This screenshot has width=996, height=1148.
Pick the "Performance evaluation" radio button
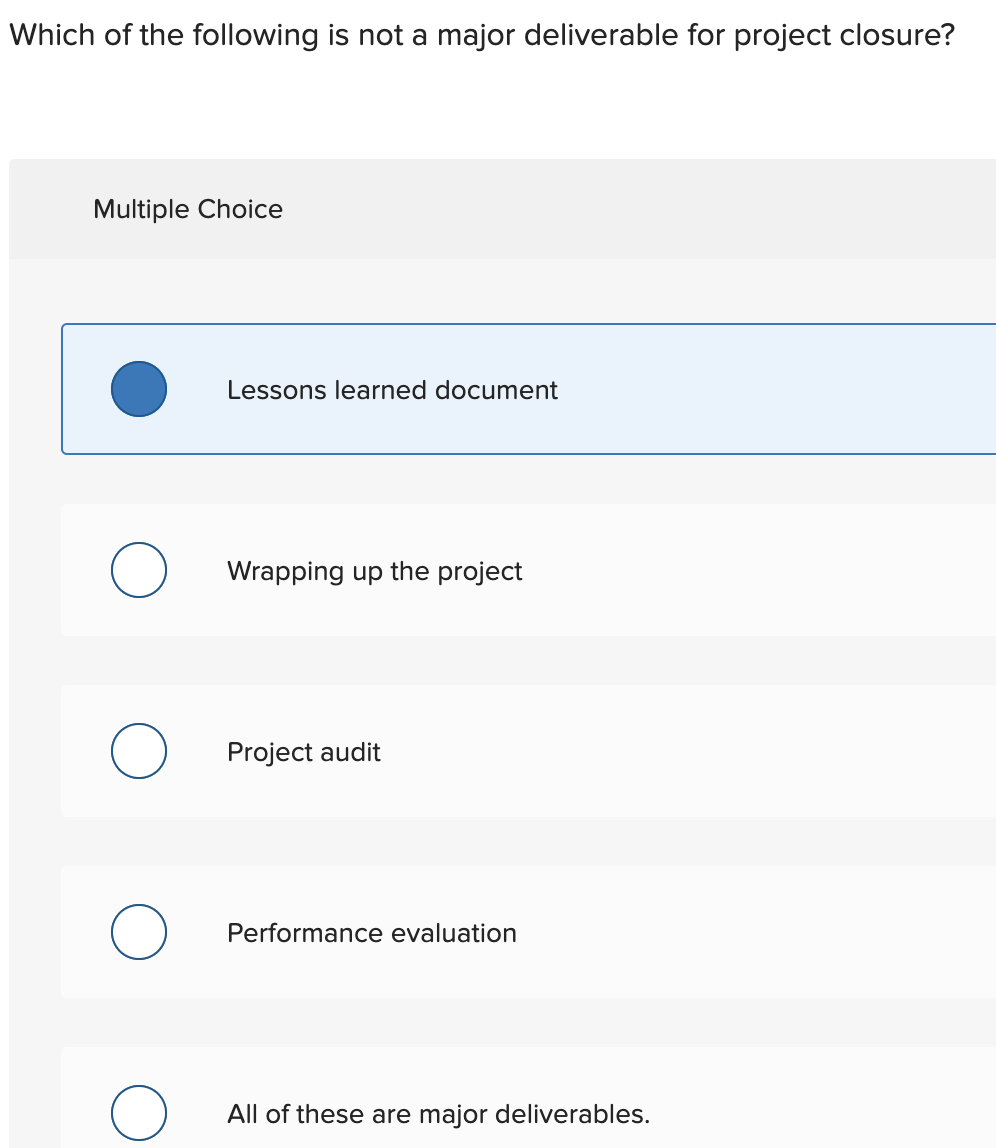(139, 932)
